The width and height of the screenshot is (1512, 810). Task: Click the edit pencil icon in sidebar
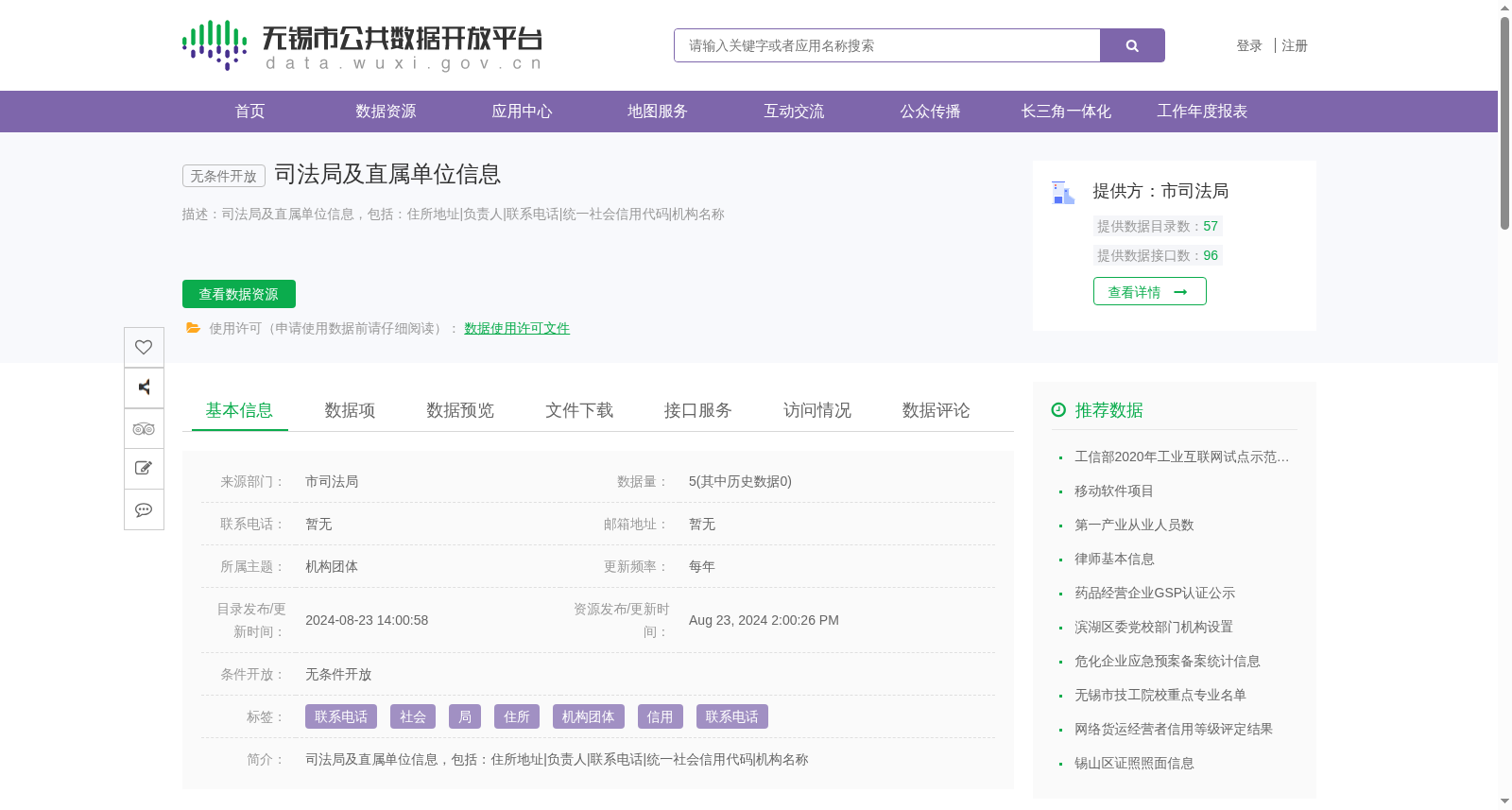144,468
